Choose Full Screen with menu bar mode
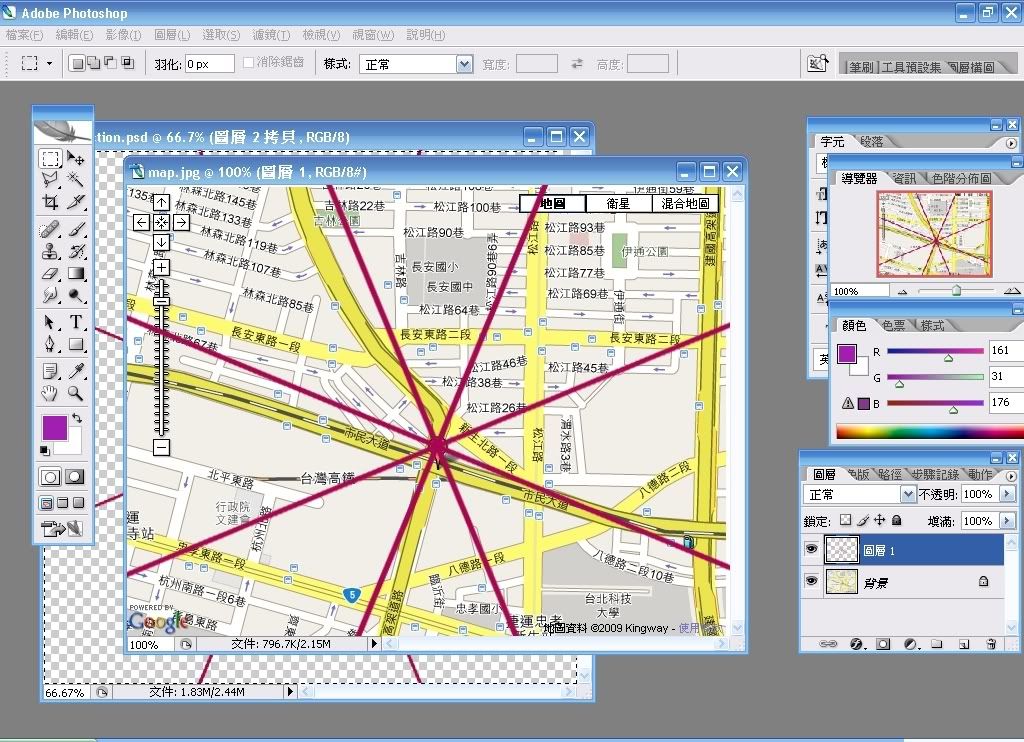Viewport: 1024px width, 742px height. [63, 502]
